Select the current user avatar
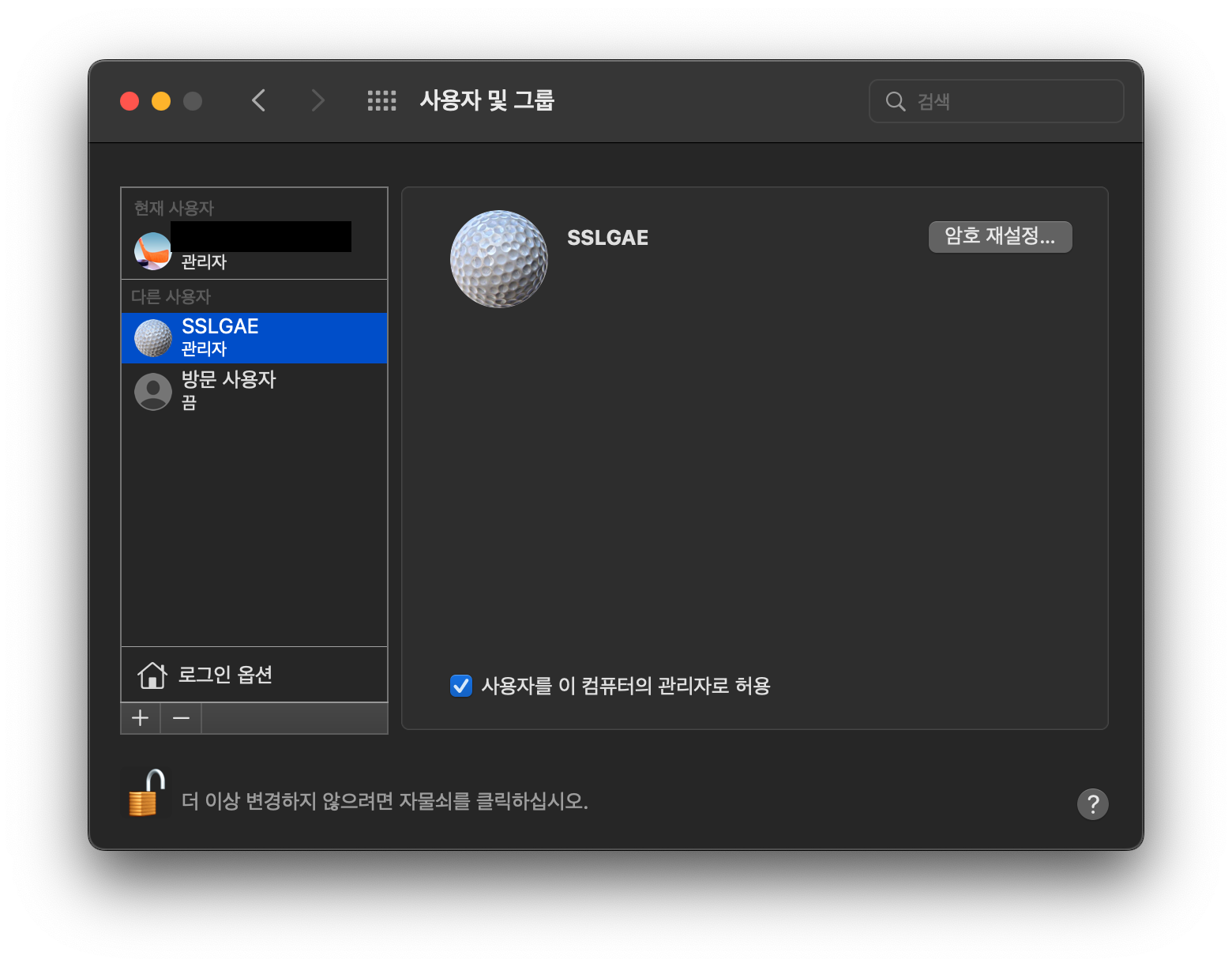This screenshot has height=967, width=1232. [x=153, y=251]
